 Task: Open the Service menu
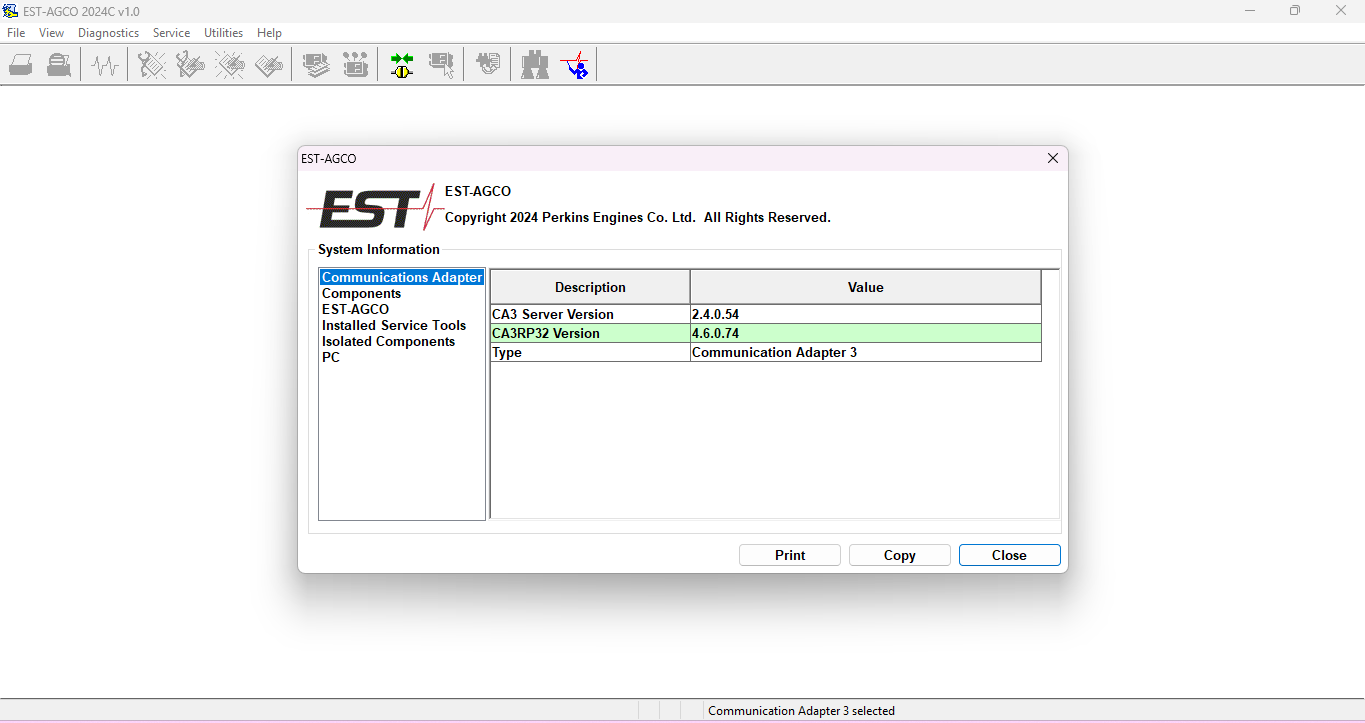[171, 33]
